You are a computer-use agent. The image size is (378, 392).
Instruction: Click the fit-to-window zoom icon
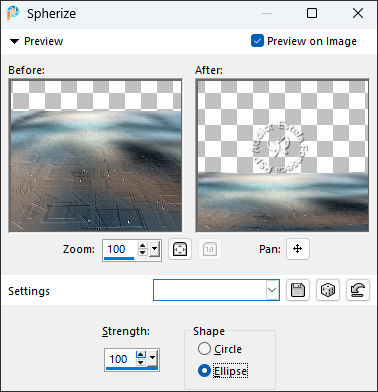180,249
